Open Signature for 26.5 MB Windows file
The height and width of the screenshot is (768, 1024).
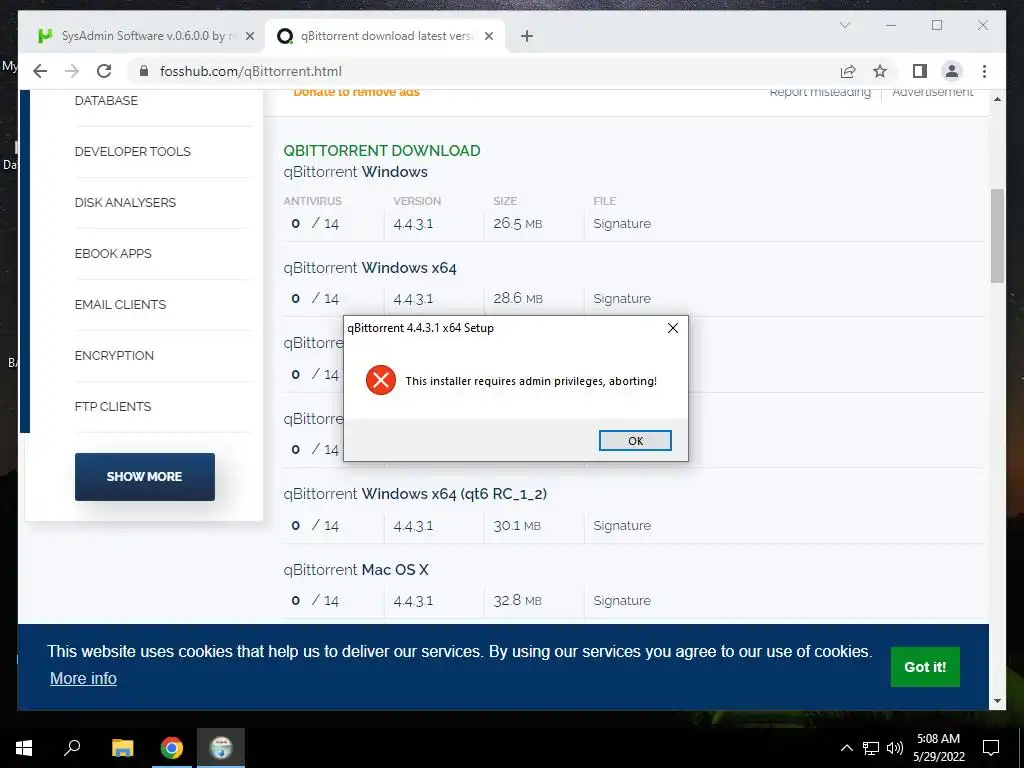click(x=622, y=223)
